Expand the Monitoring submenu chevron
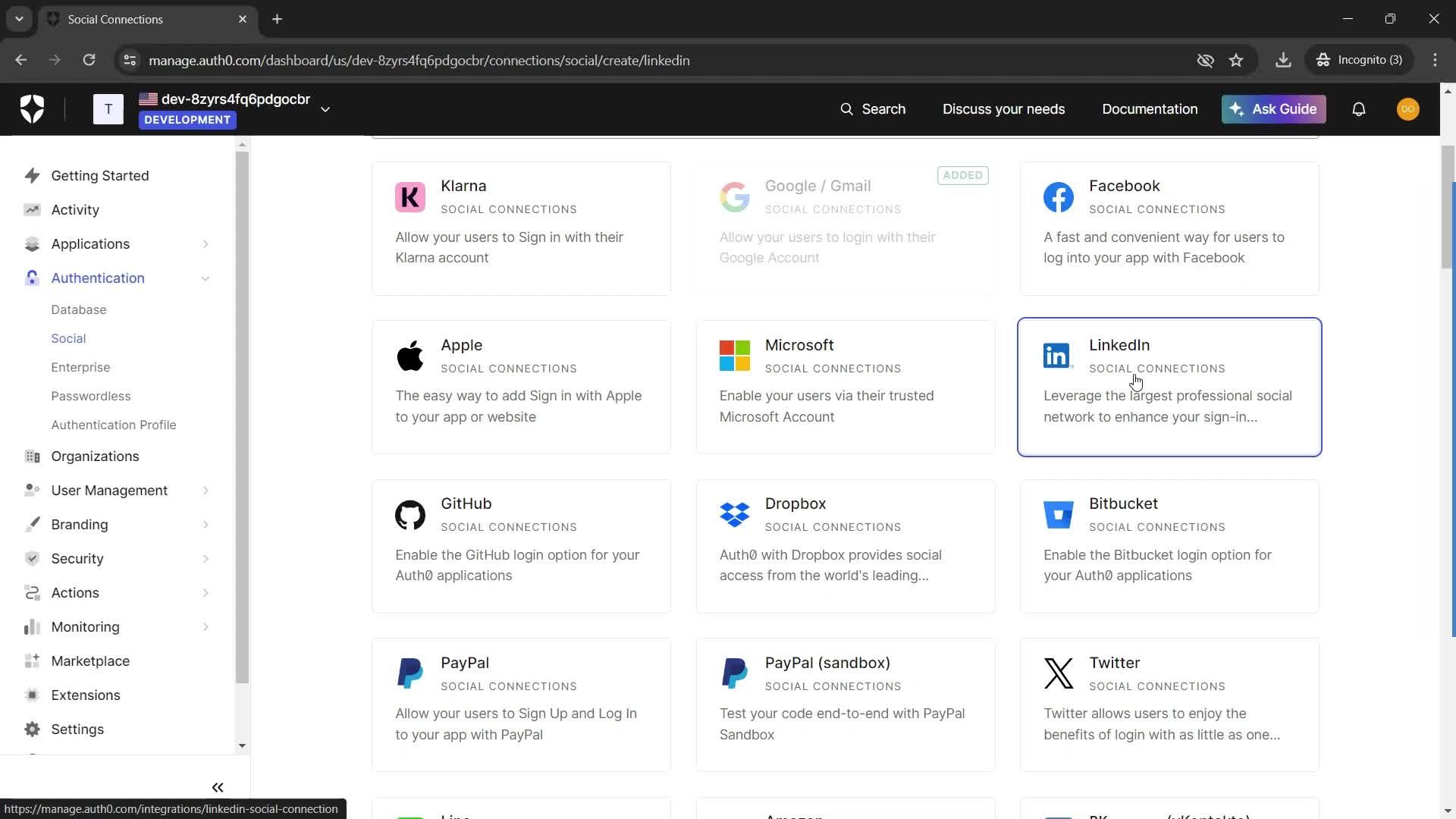 206,627
